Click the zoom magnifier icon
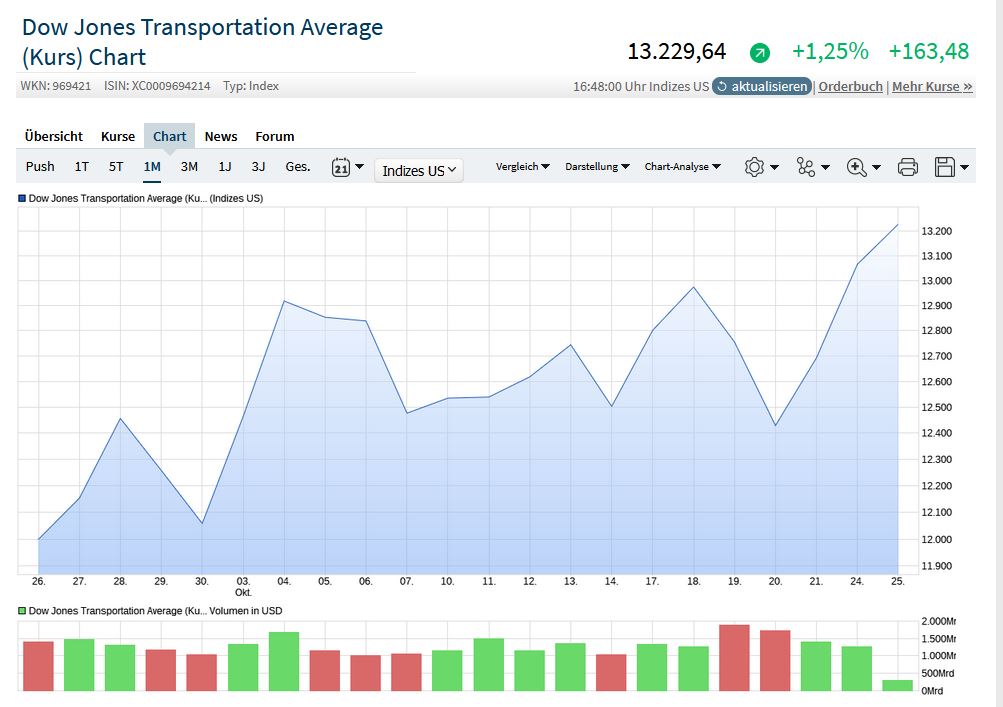The height and width of the screenshot is (707, 1003). 857,167
